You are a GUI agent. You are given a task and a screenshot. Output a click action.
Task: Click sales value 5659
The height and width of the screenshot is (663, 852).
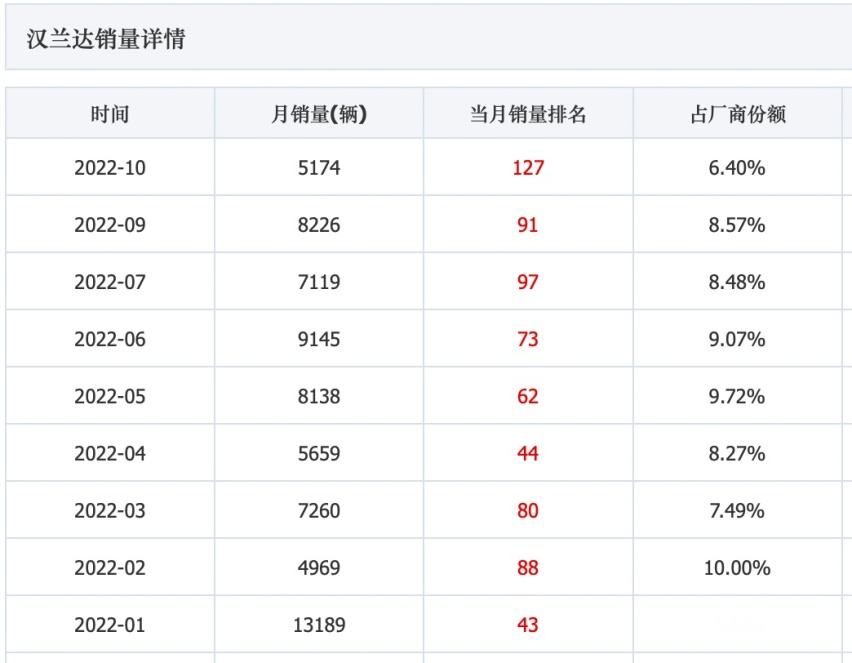tap(319, 453)
